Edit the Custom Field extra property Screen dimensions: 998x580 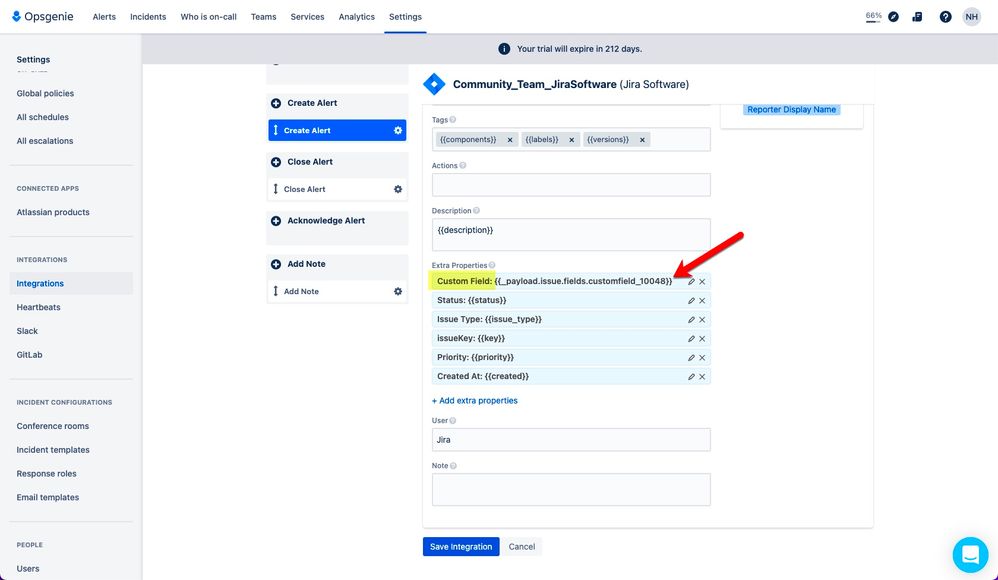(691, 281)
